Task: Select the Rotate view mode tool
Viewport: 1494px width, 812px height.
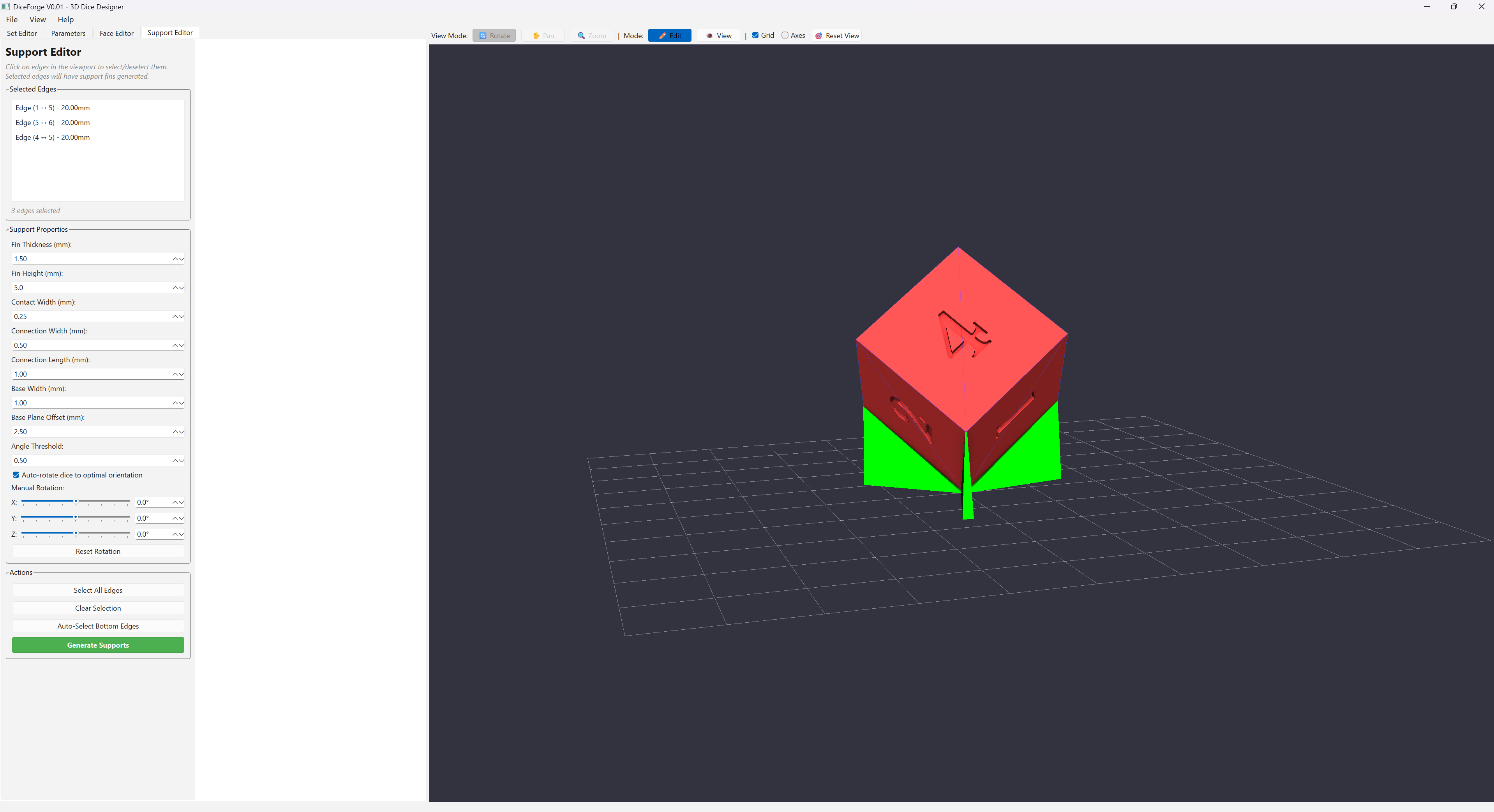Action: click(494, 35)
